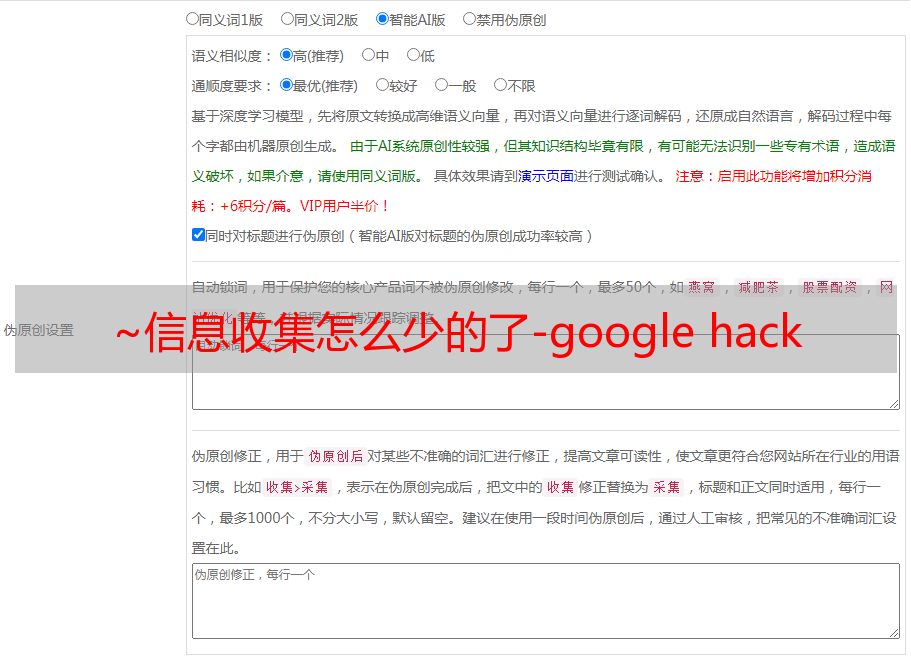The height and width of the screenshot is (658, 911).
Task: Click the 收集>采集 example tag
Action: [x=297, y=487]
